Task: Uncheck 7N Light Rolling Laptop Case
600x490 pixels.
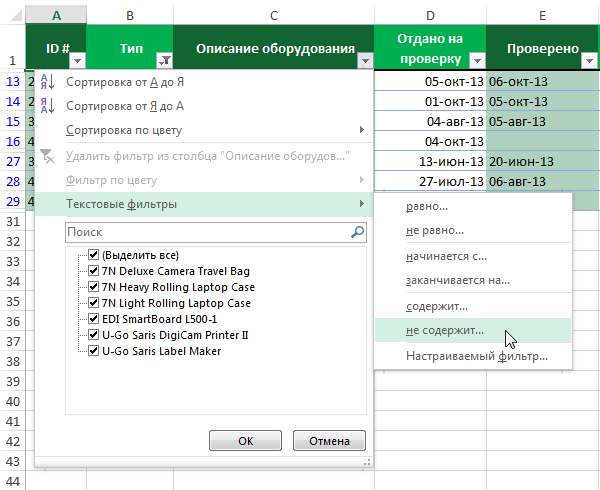Action: point(93,303)
